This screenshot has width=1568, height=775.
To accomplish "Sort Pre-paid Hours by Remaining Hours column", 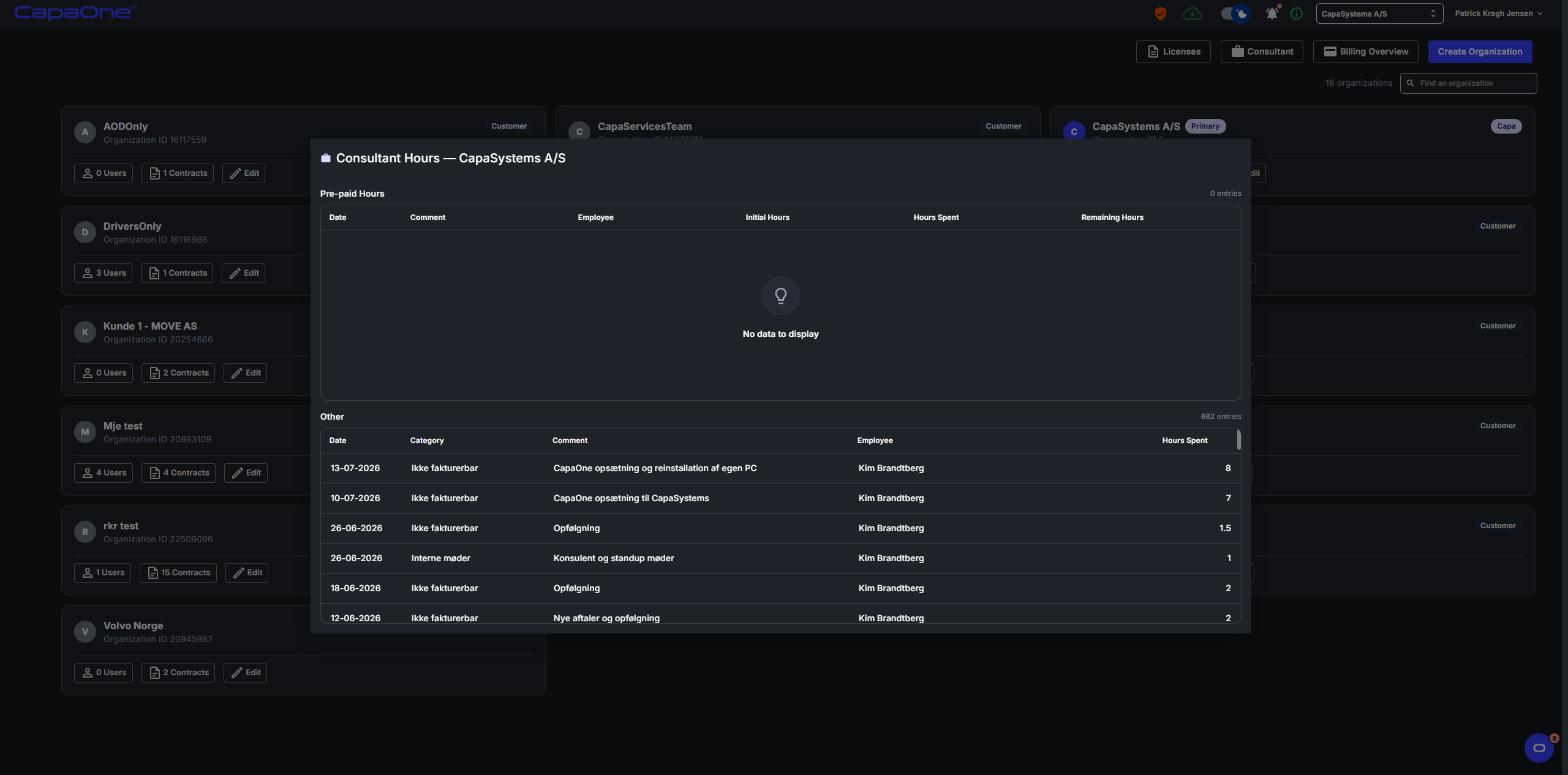I will tap(1112, 217).
